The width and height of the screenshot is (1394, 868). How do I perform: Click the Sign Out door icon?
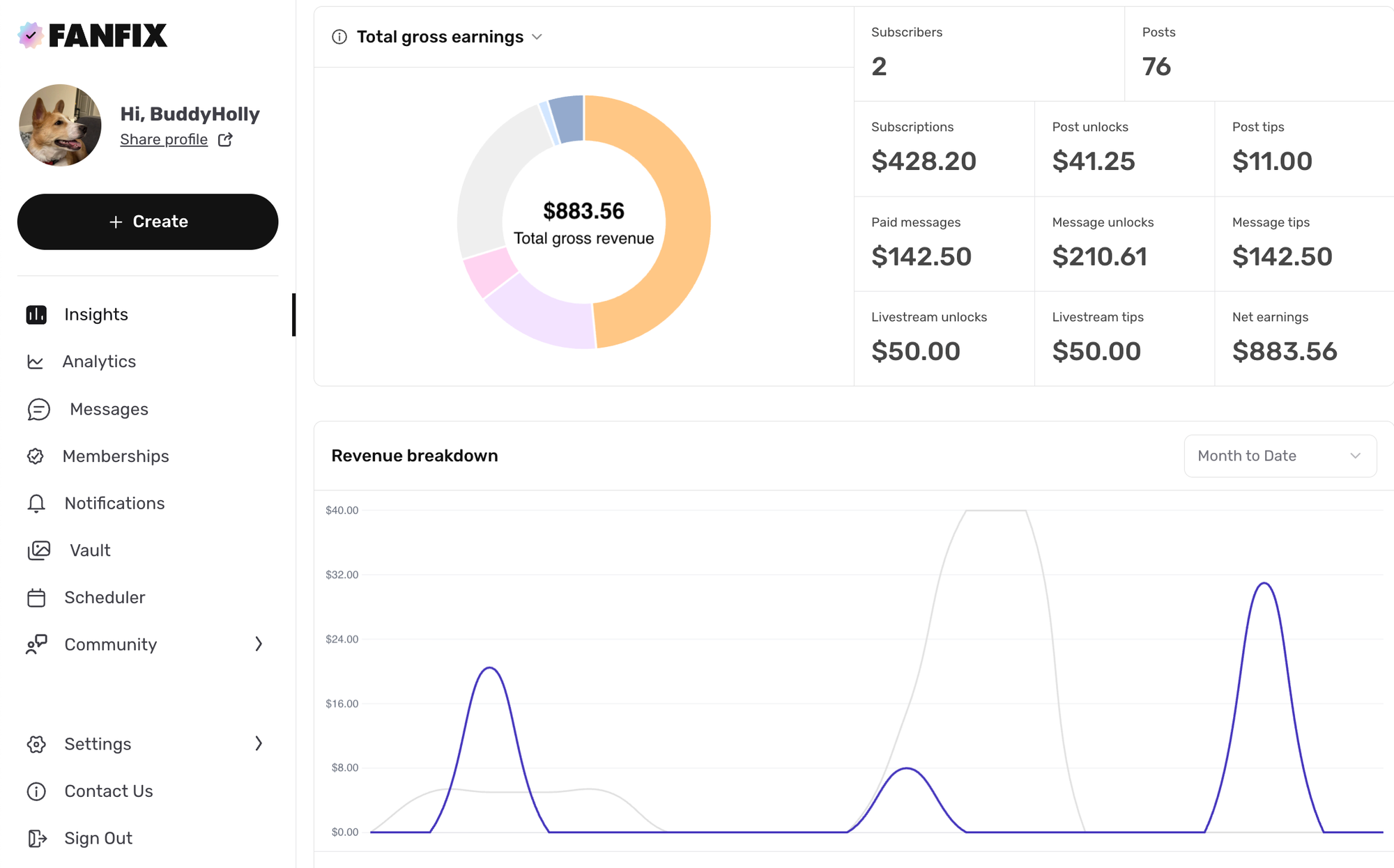37,838
